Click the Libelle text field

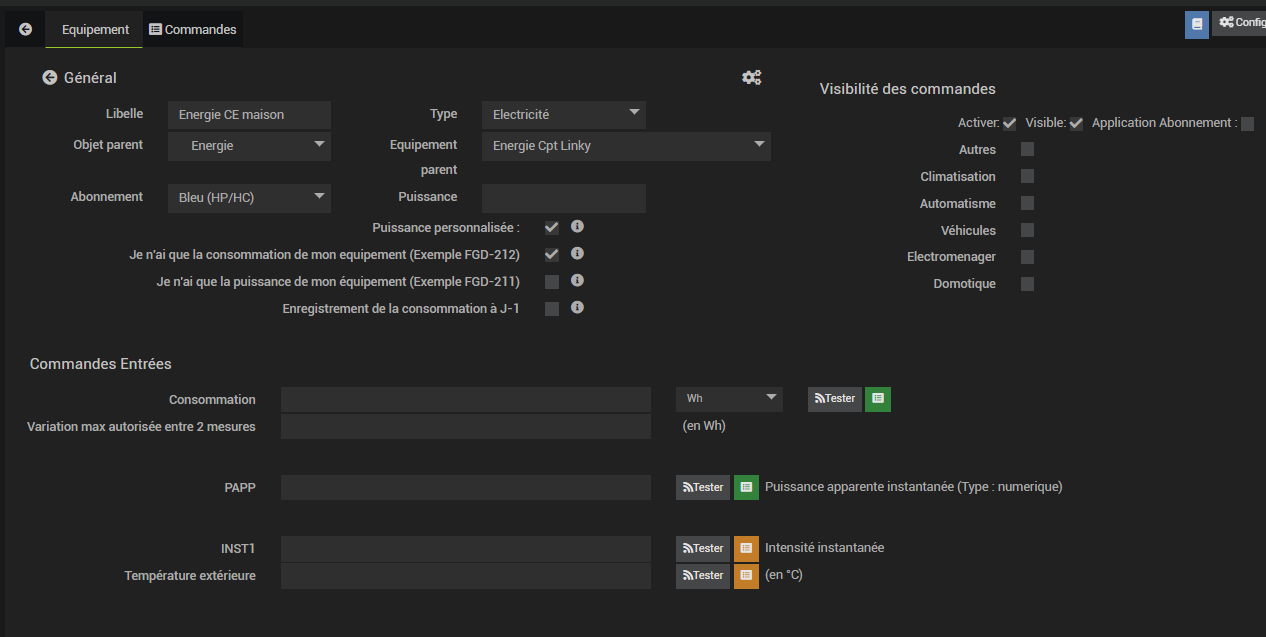point(249,115)
